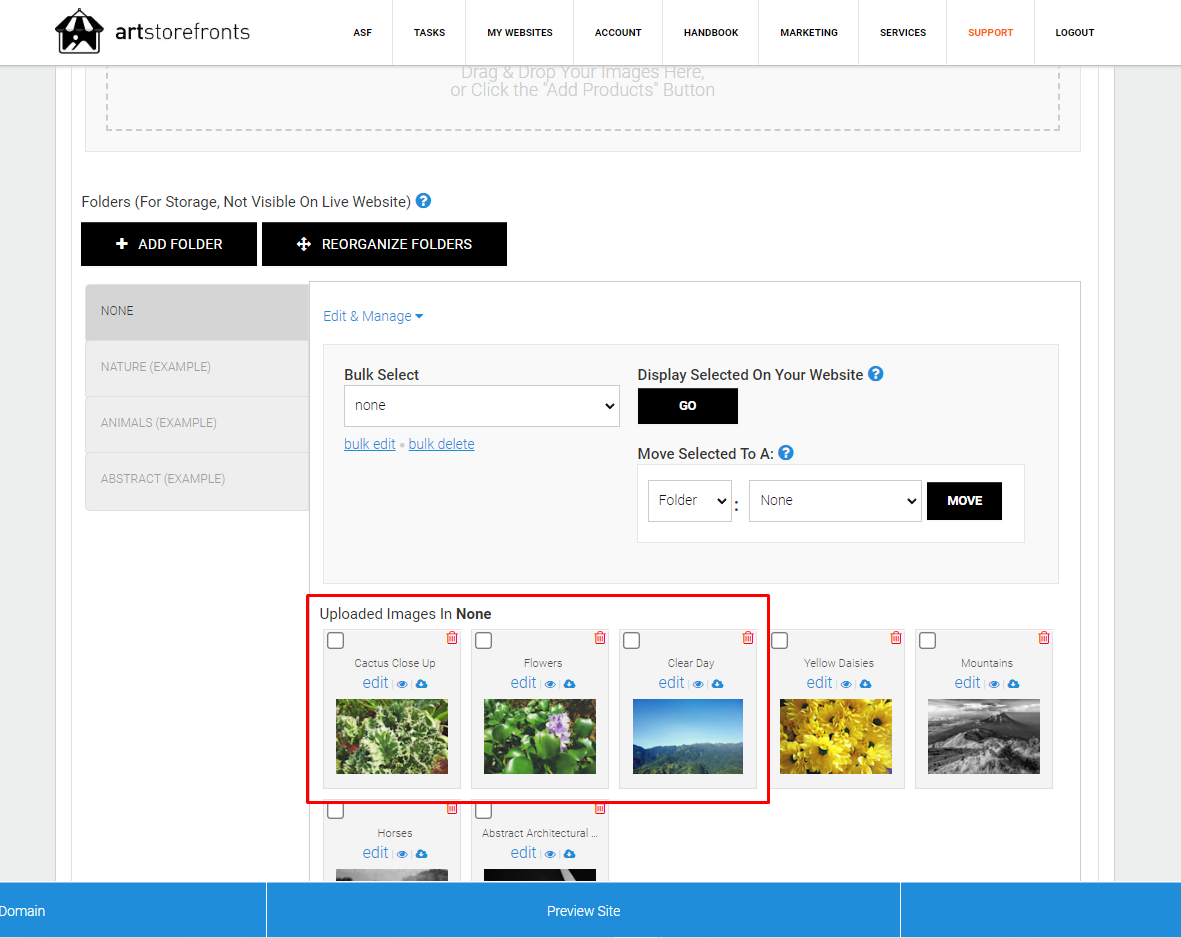The height and width of the screenshot is (938, 1181).
Task: Select the Horses checkbox
Action: (x=336, y=811)
